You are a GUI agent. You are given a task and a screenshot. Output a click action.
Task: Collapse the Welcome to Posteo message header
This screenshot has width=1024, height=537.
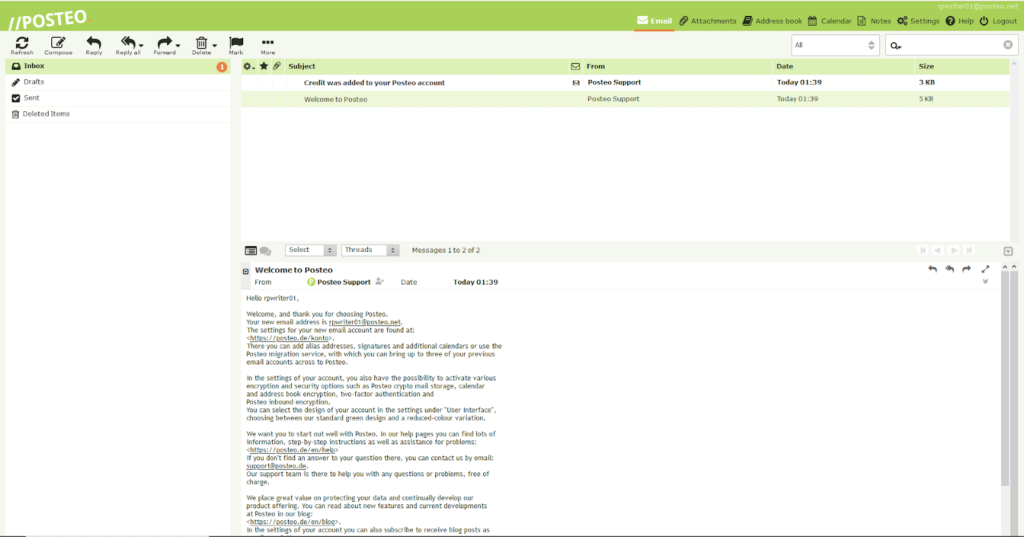(246, 271)
